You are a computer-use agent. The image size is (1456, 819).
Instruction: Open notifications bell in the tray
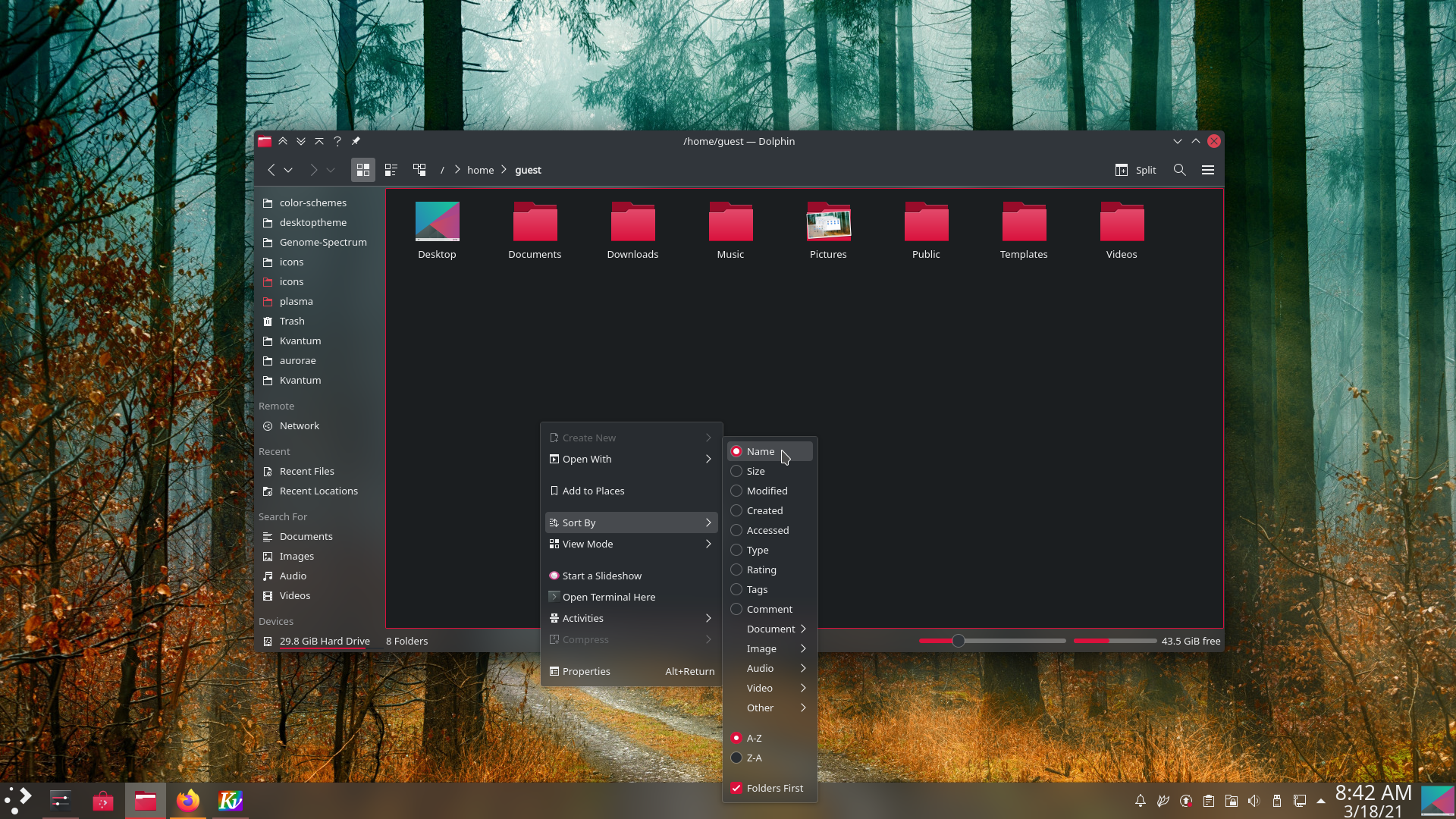[x=1140, y=801]
